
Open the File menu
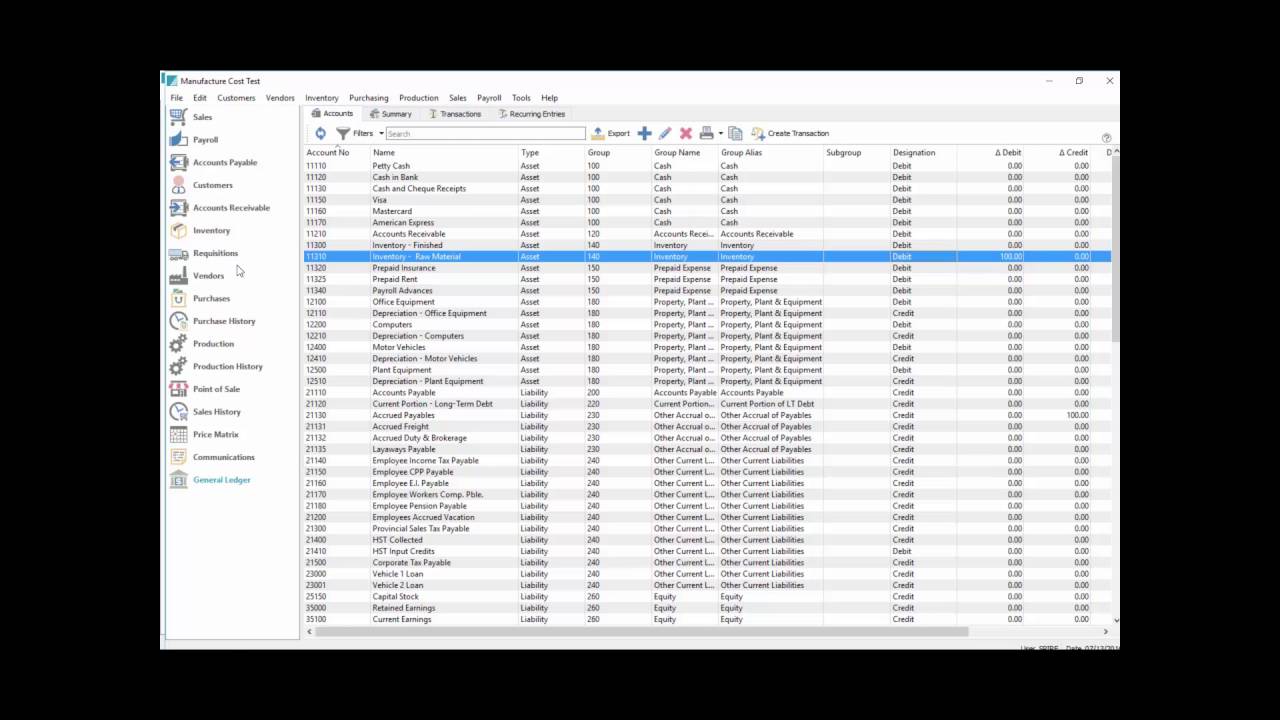(176, 98)
